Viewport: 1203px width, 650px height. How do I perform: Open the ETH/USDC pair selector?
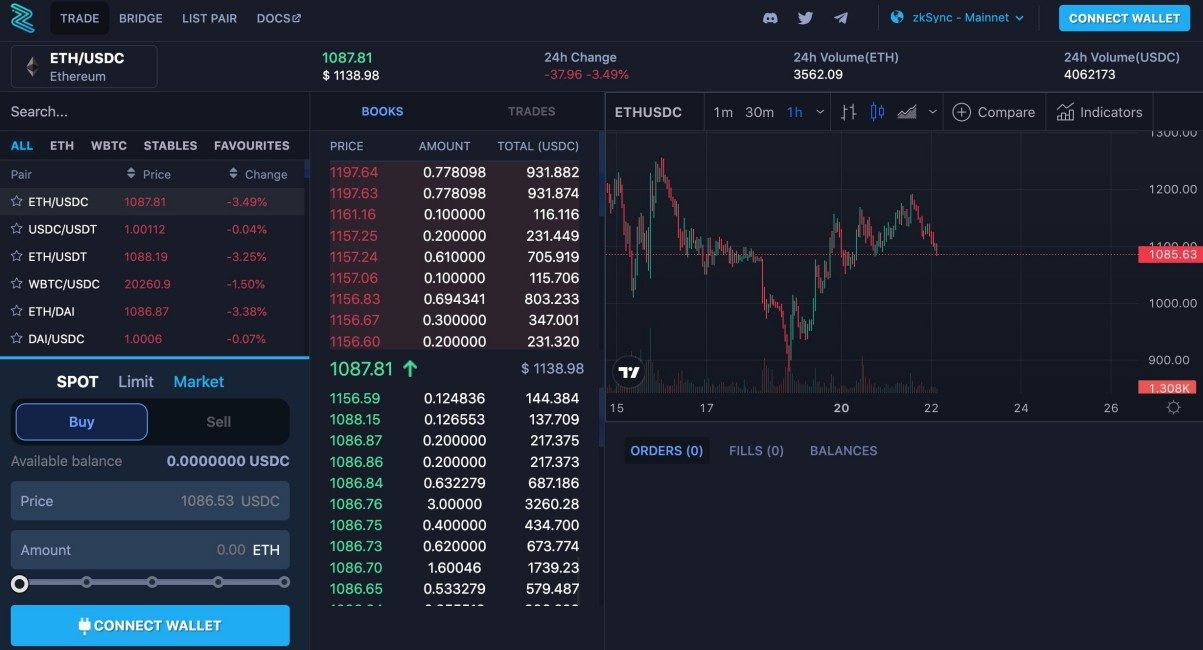point(84,66)
